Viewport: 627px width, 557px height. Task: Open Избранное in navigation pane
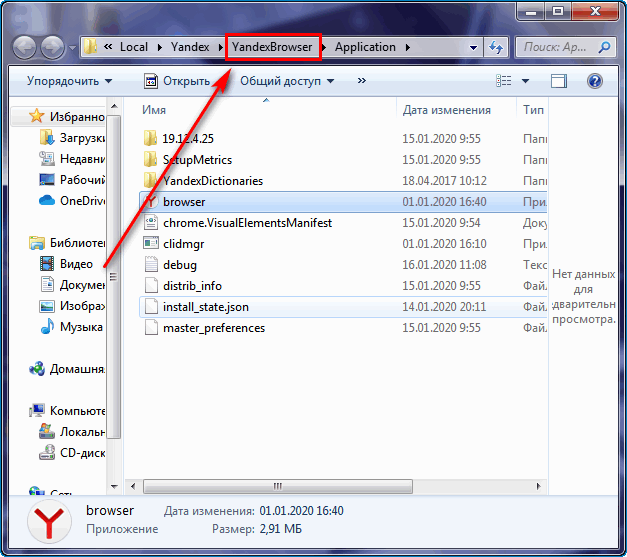coord(67,117)
